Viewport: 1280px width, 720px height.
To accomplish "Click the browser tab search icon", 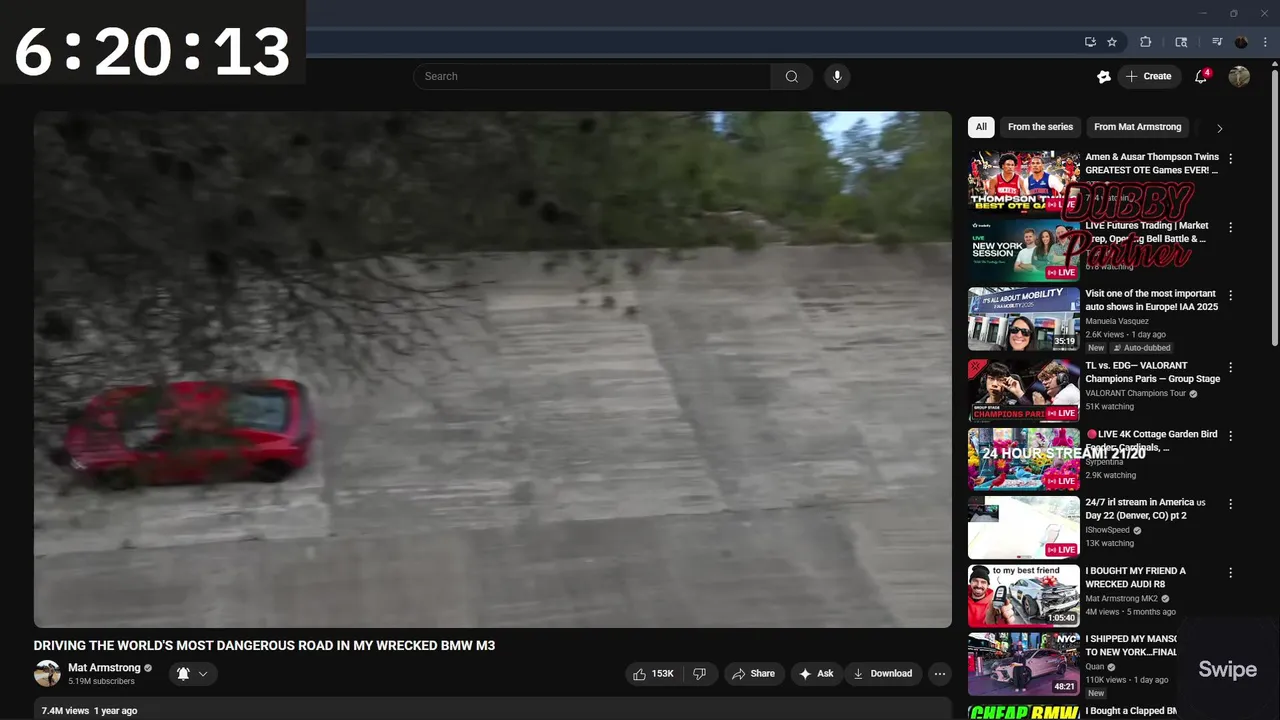I will 1181,42.
